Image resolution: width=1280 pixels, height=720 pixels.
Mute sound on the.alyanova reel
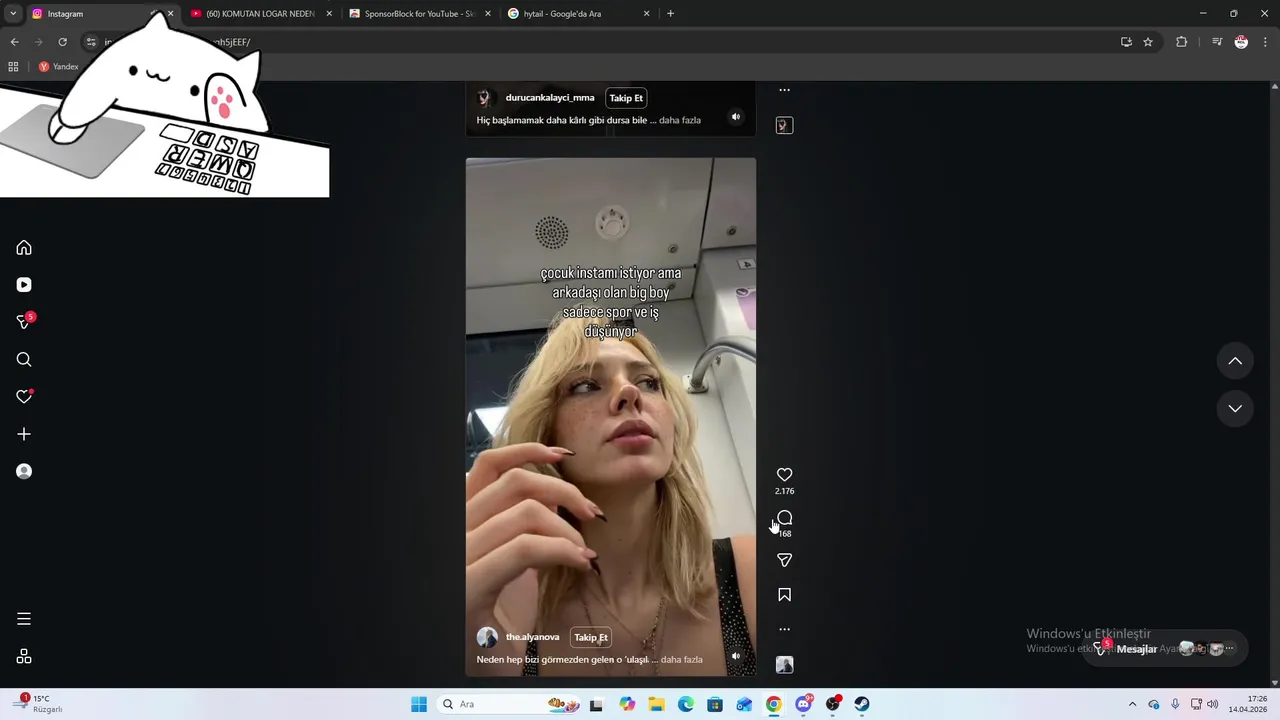coord(736,656)
